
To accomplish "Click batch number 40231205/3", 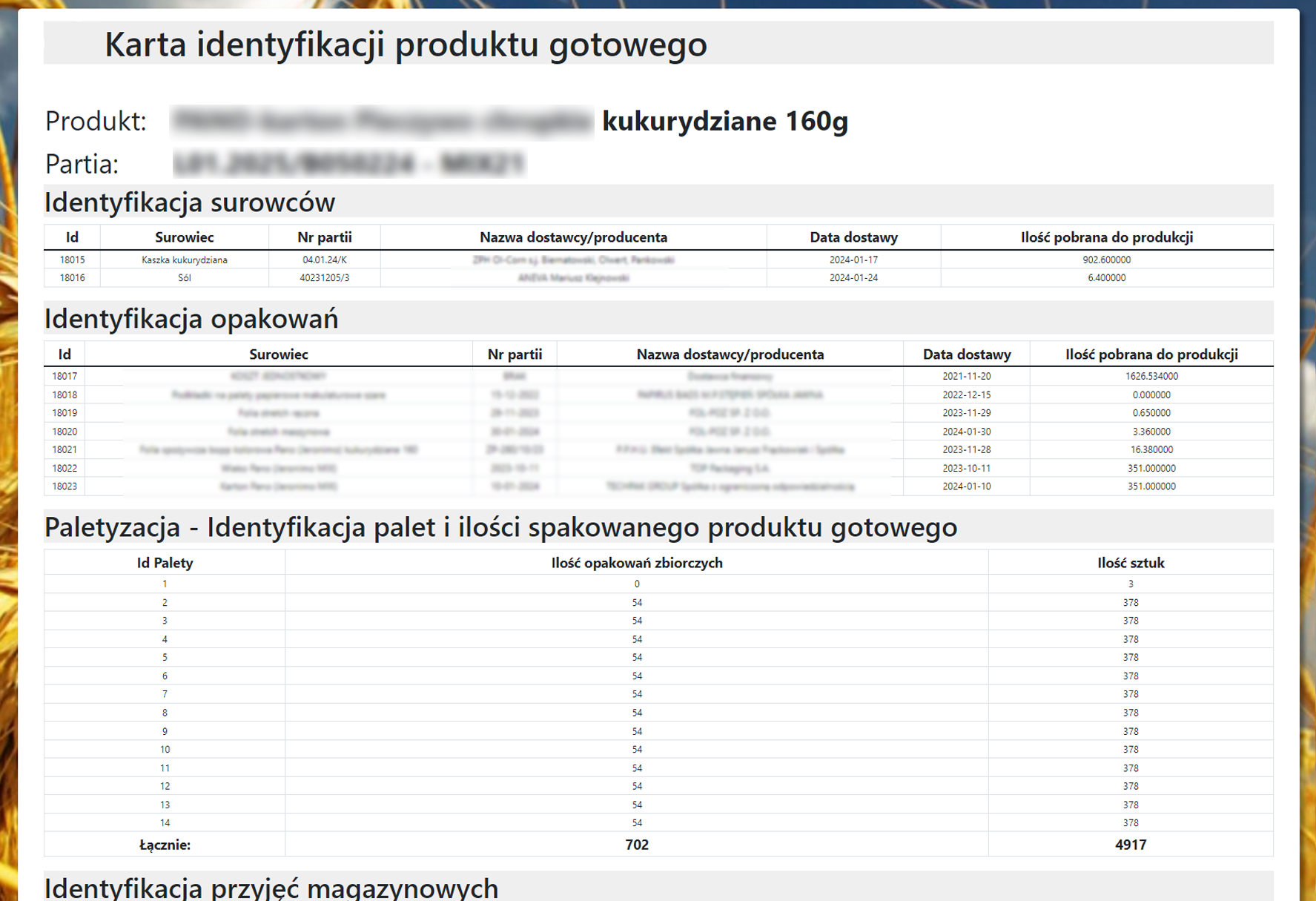I will [324, 278].
